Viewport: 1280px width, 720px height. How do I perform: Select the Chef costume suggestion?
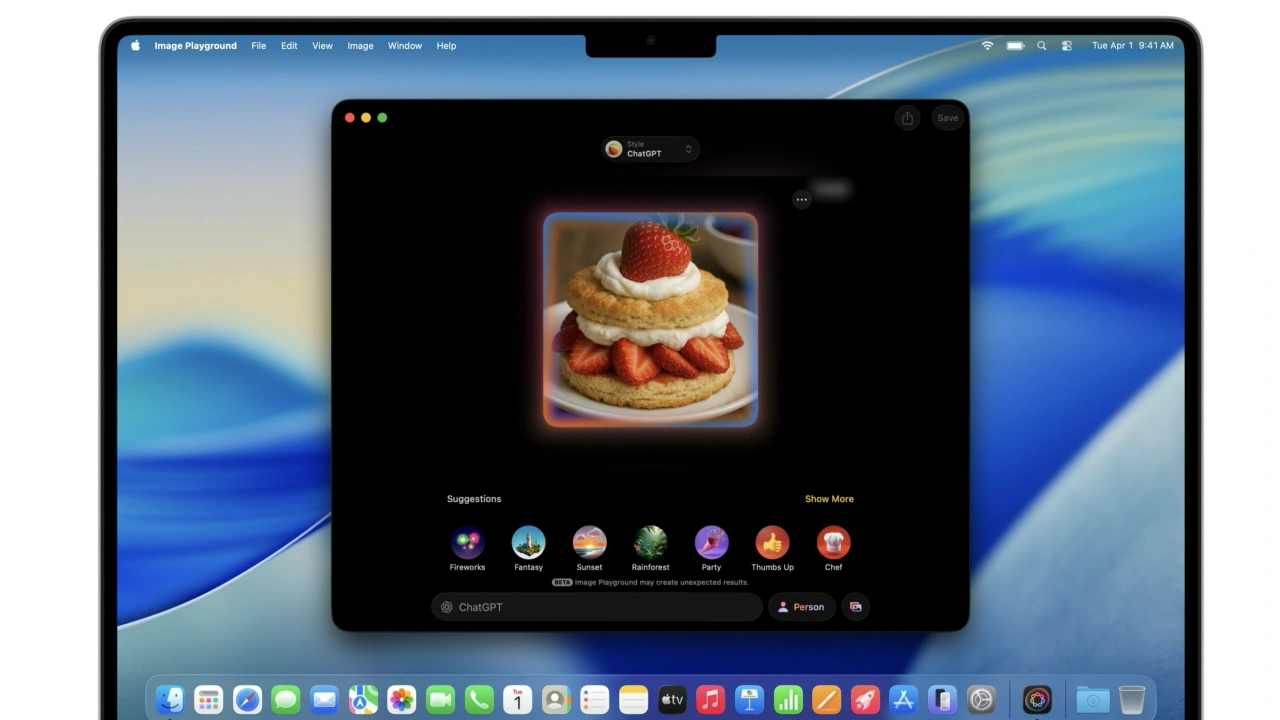(833, 543)
